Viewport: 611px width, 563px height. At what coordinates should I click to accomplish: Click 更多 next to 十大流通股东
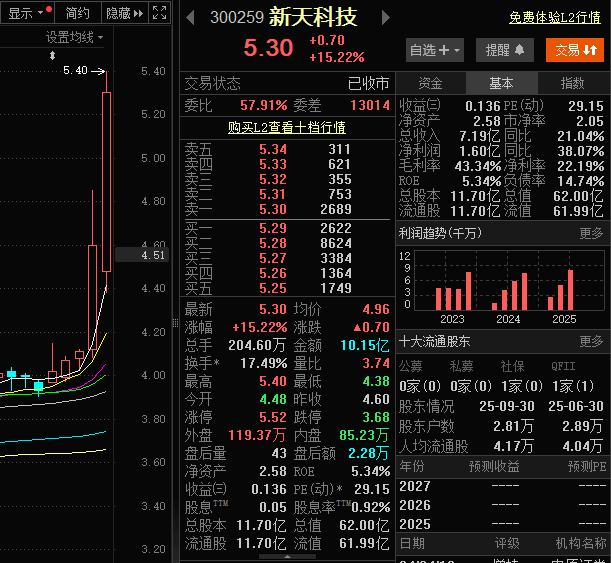(x=591, y=341)
